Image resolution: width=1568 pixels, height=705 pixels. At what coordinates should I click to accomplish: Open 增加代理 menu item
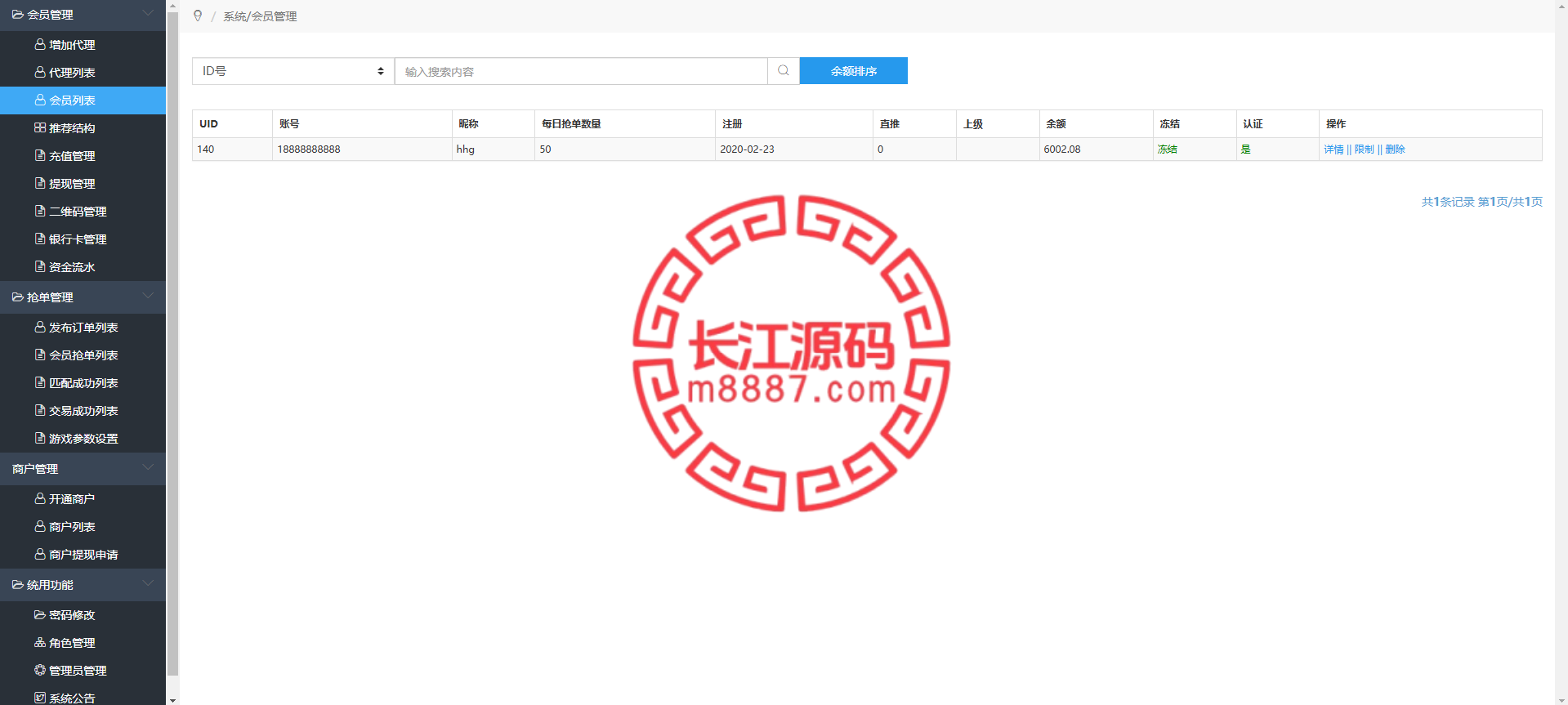(83, 45)
